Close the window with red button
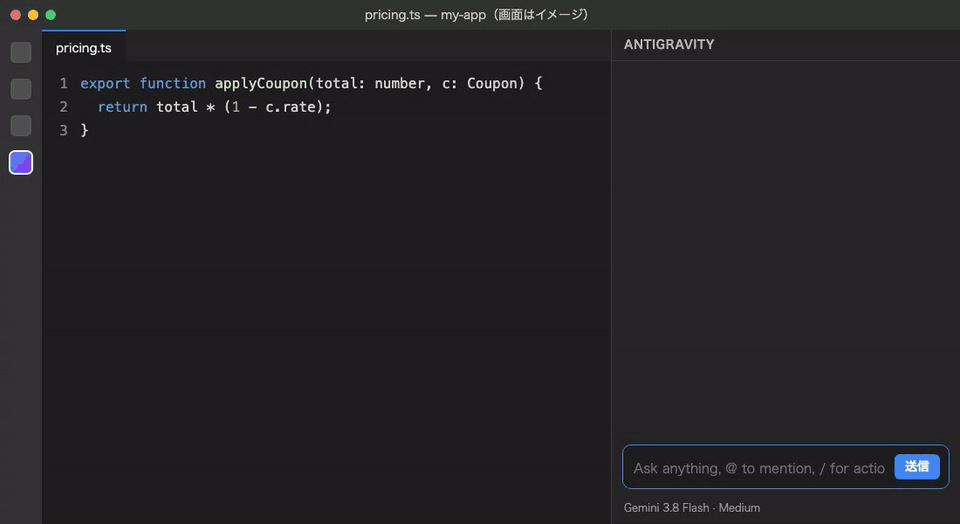Screen dimensions: 960x524 (x=15, y=15)
